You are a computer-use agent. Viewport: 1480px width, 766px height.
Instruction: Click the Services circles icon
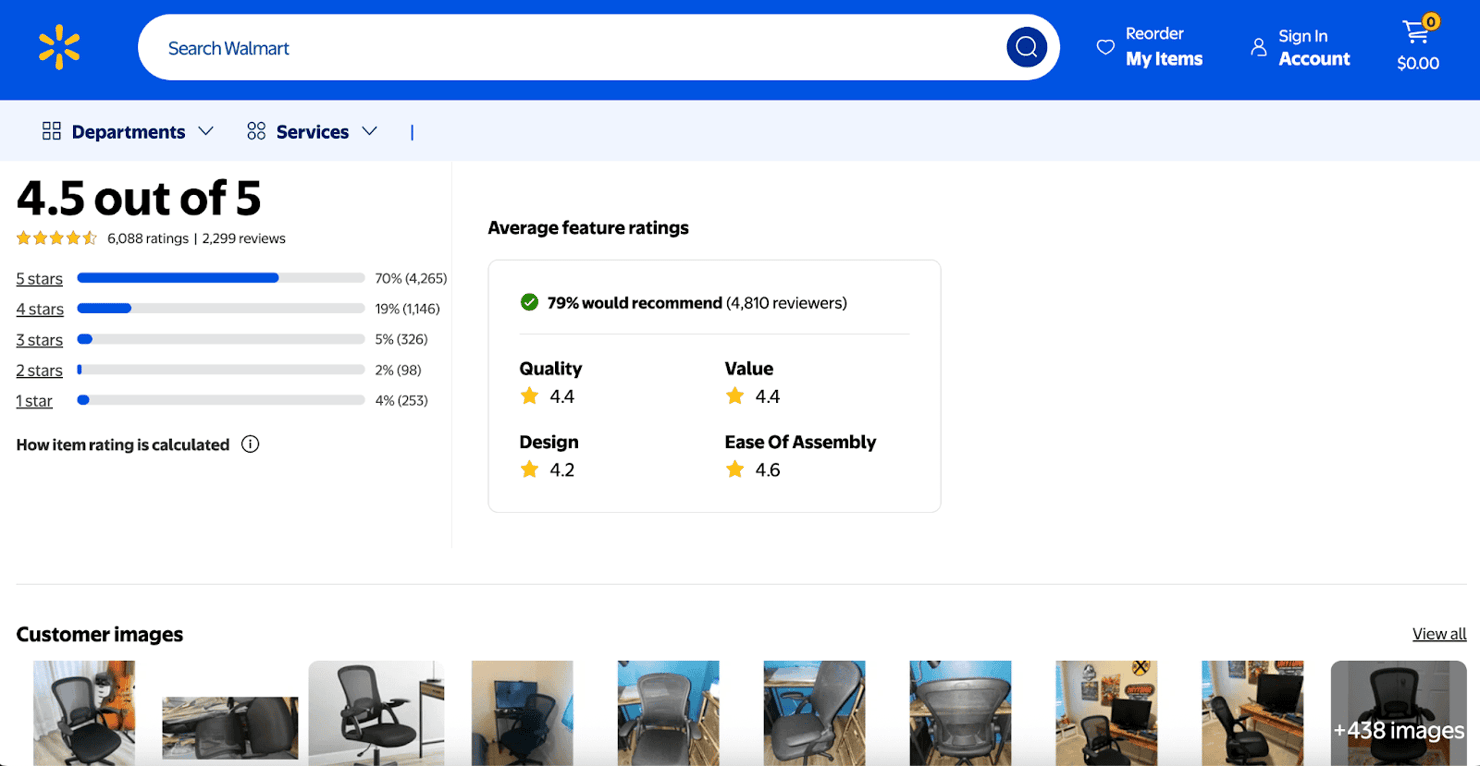point(256,131)
